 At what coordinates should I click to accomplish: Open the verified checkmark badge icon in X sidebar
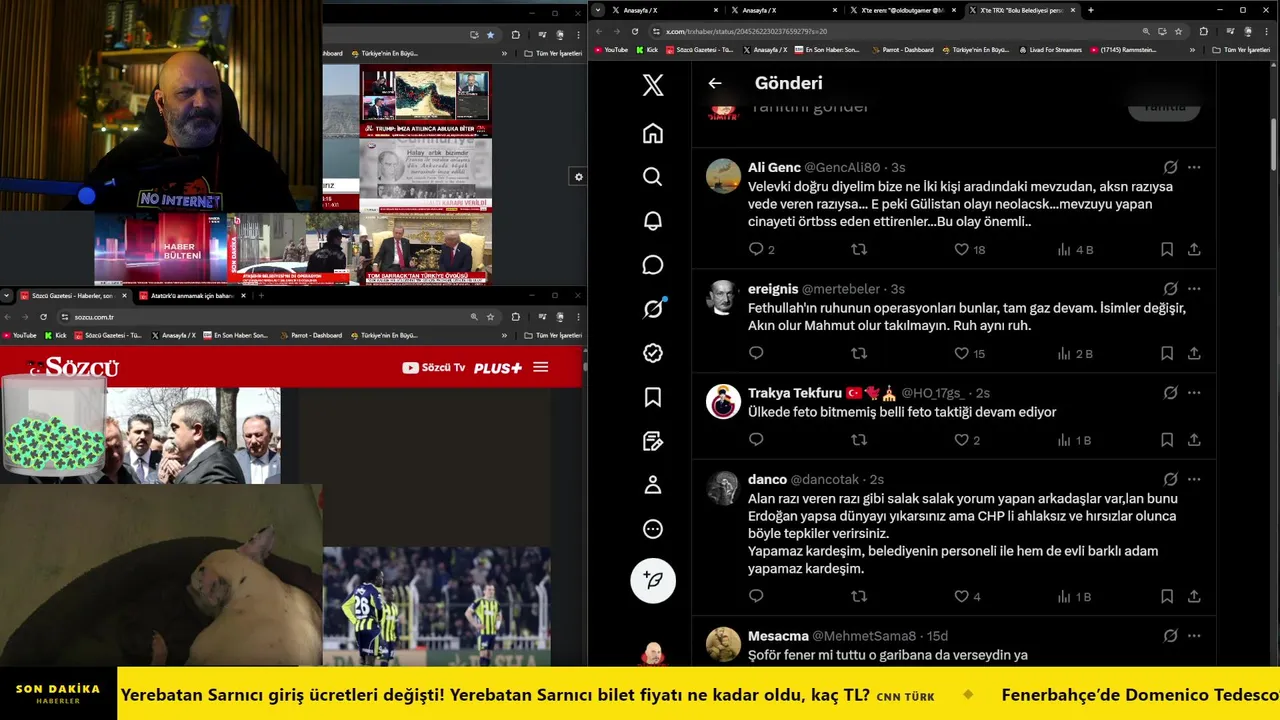[x=653, y=353]
